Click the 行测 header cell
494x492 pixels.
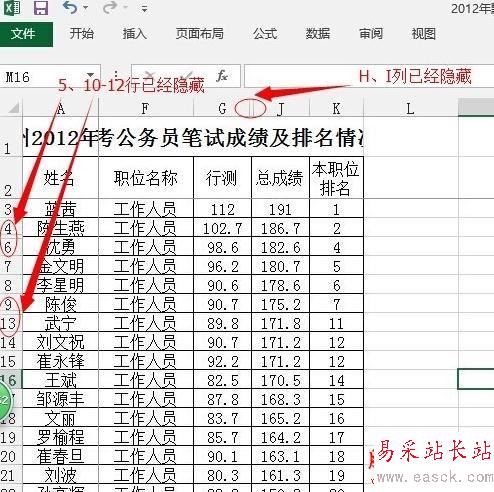point(222,178)
